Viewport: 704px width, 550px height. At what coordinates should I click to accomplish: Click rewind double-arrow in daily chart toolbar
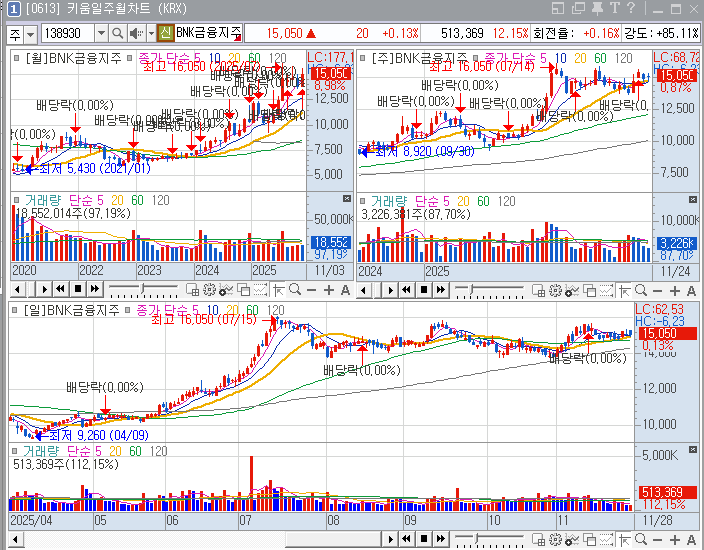407,538
